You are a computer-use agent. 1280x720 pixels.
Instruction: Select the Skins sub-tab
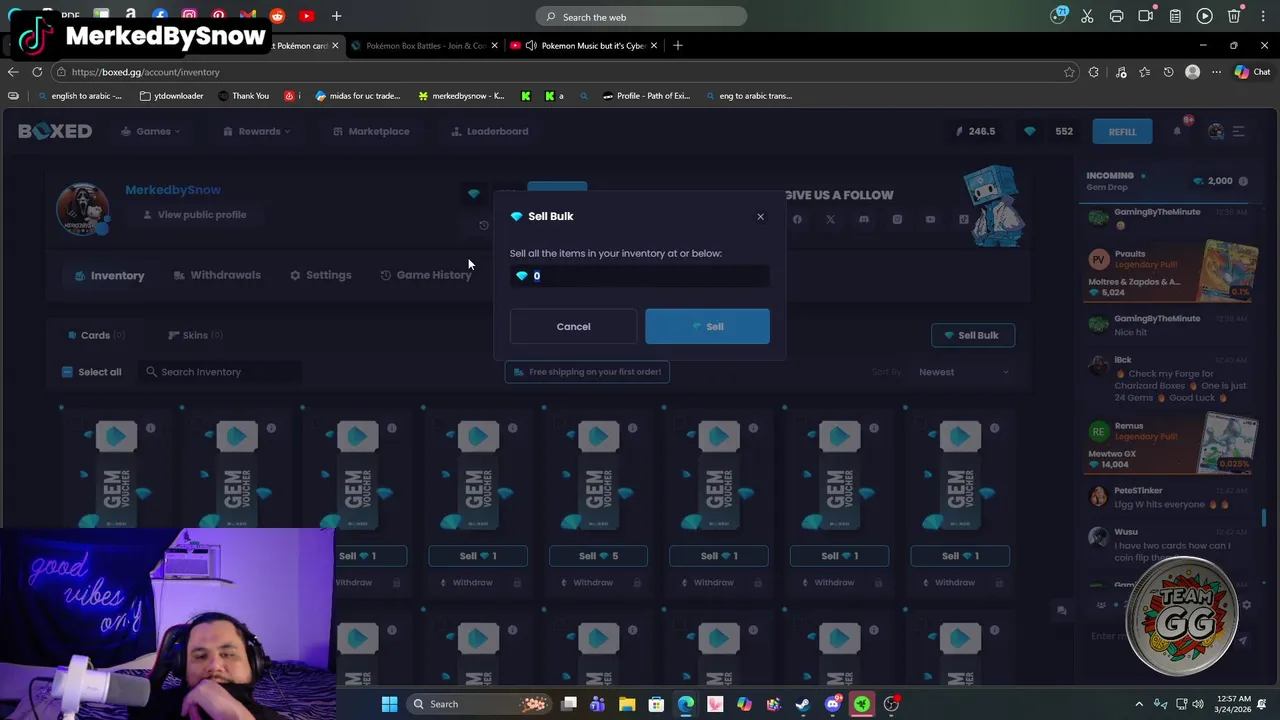coord(195,335)
